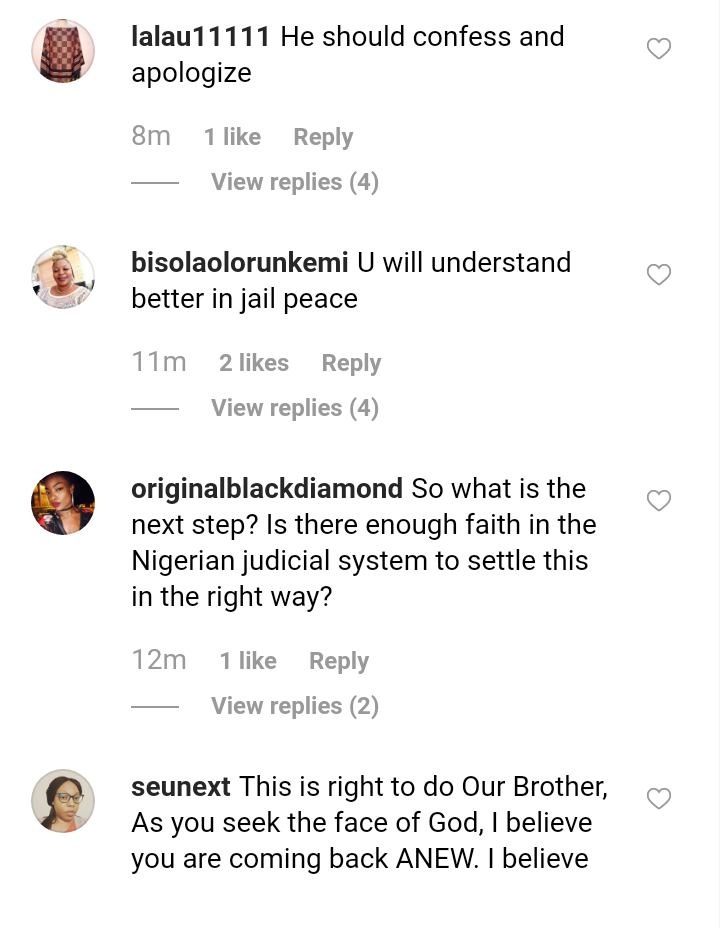
Task: Like seunext's comment via the heart icon
Action: click(x=659, y=798)
